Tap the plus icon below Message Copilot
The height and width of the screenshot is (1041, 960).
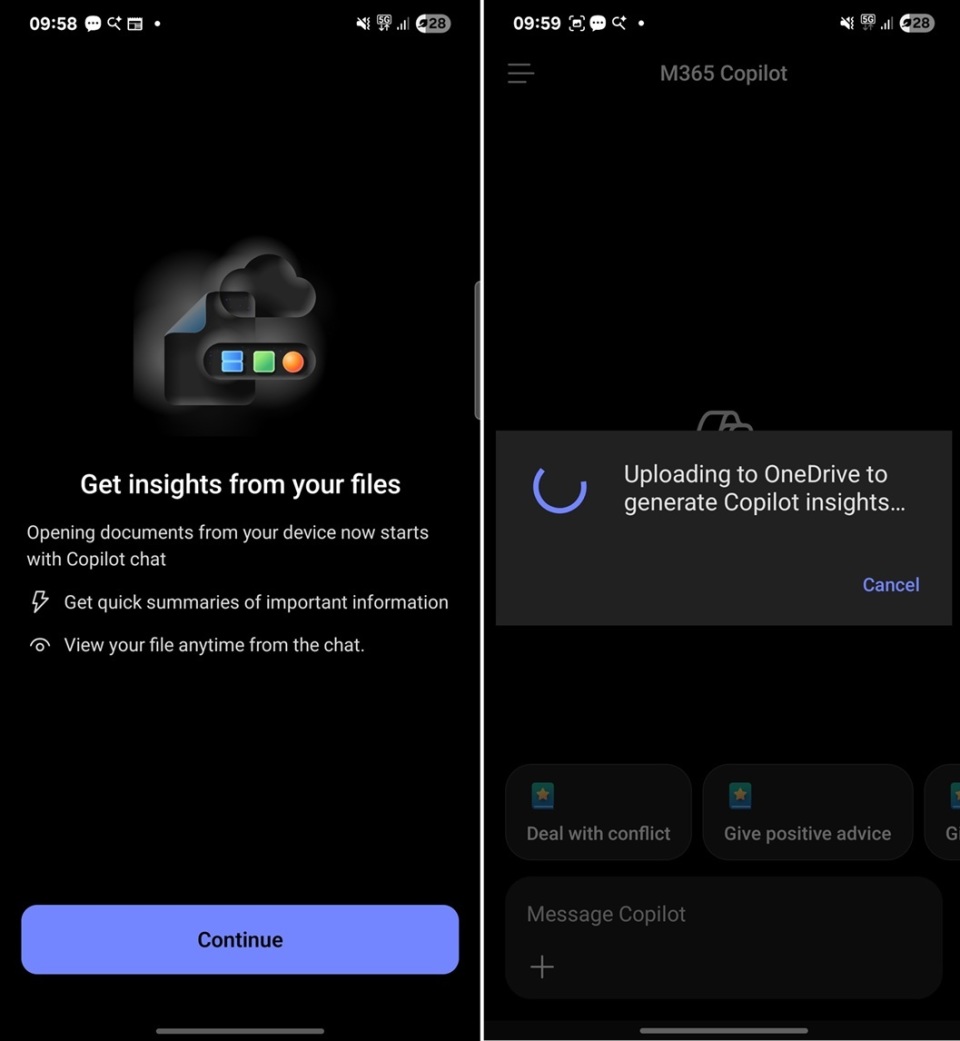(542, 967)
